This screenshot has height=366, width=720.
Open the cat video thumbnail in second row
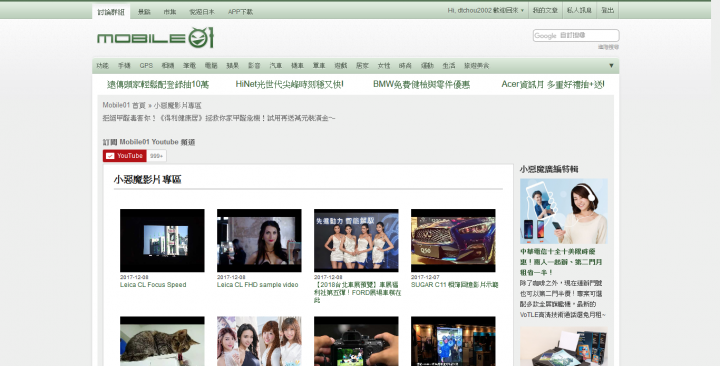[162, 341]
